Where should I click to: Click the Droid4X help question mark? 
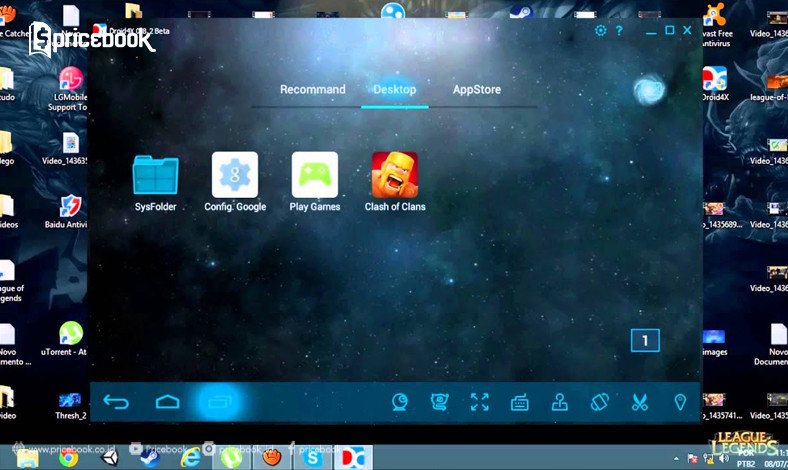(619, 31)
